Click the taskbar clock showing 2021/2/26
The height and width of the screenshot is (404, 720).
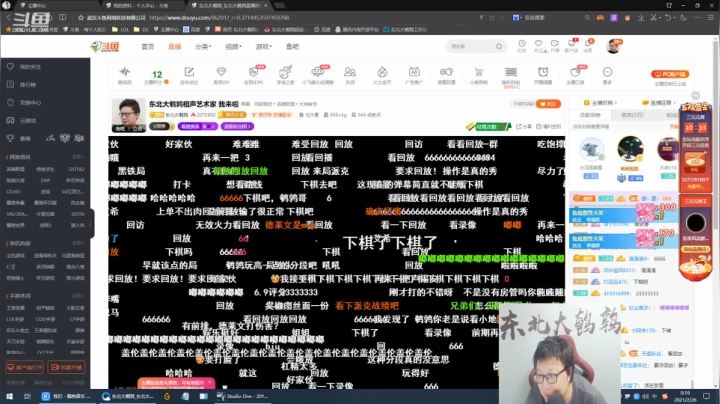(x=685, y=396)
